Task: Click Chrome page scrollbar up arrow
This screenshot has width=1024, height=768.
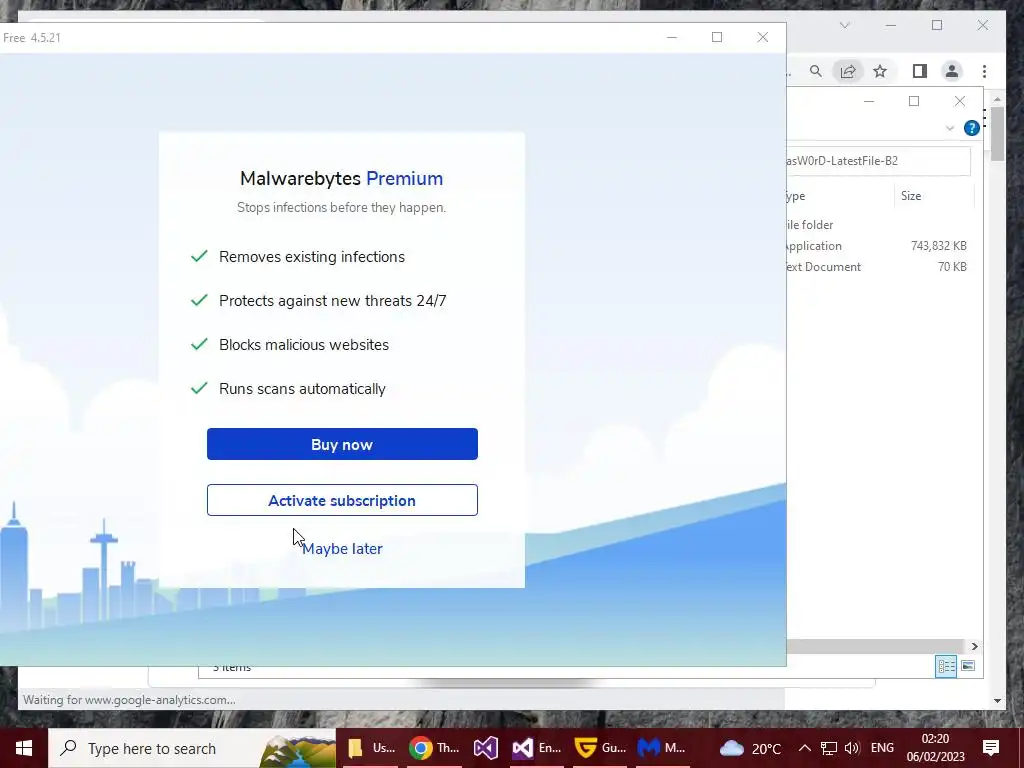Action: (997, 99)
